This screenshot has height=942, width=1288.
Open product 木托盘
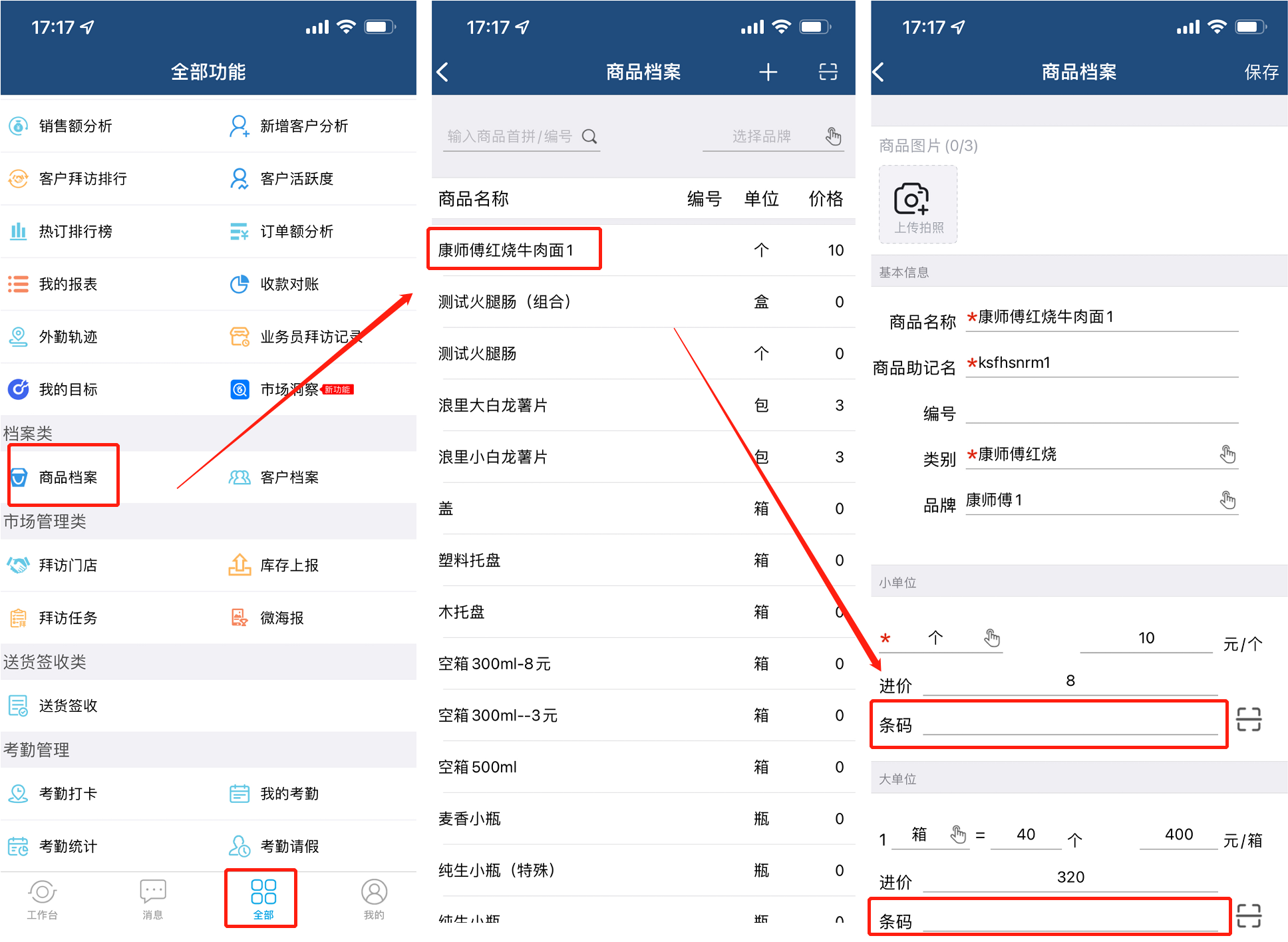click(x=643, y=612)
